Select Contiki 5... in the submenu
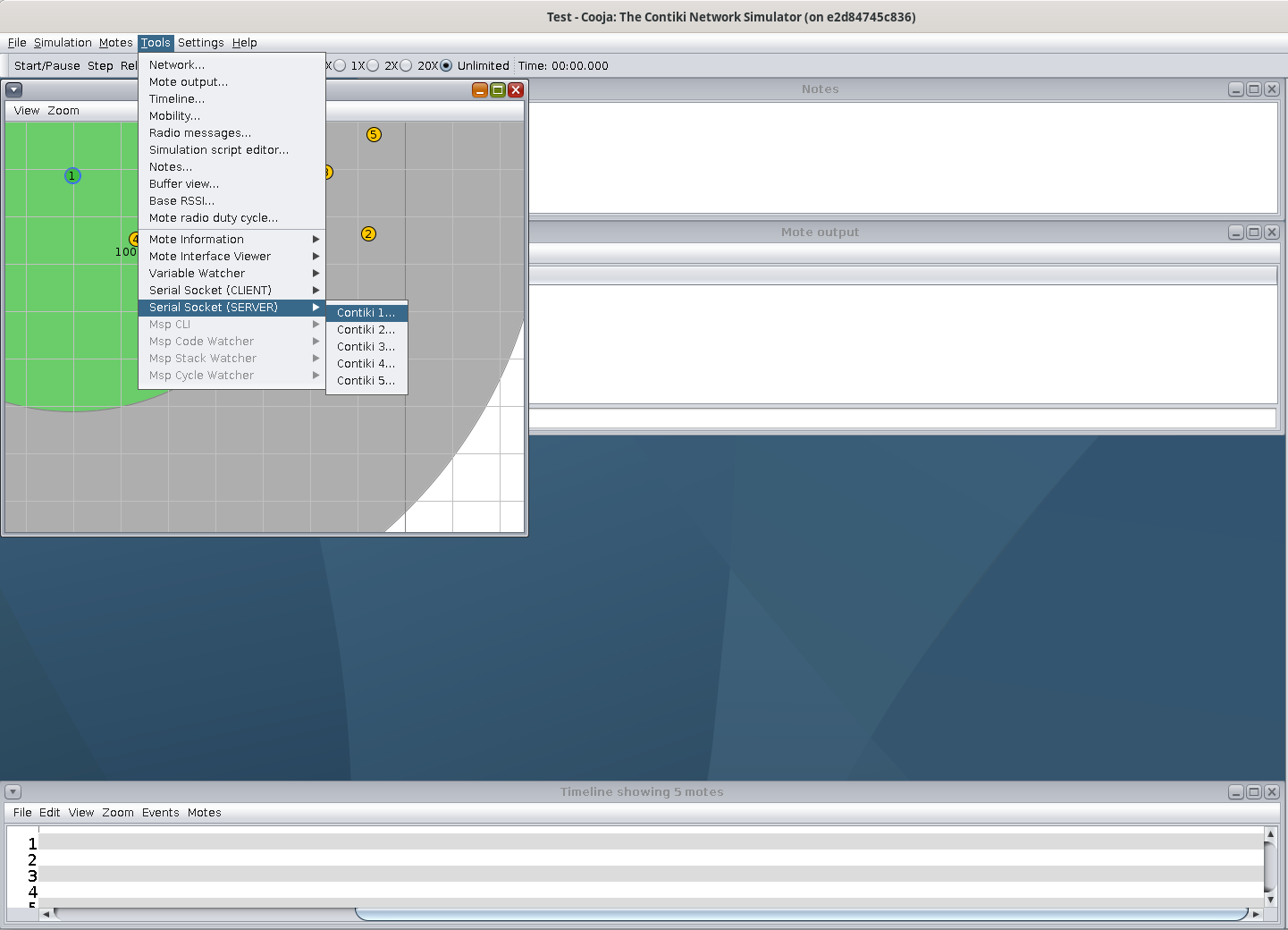Viewport: 1288px width, 930px height. (366, 381)
